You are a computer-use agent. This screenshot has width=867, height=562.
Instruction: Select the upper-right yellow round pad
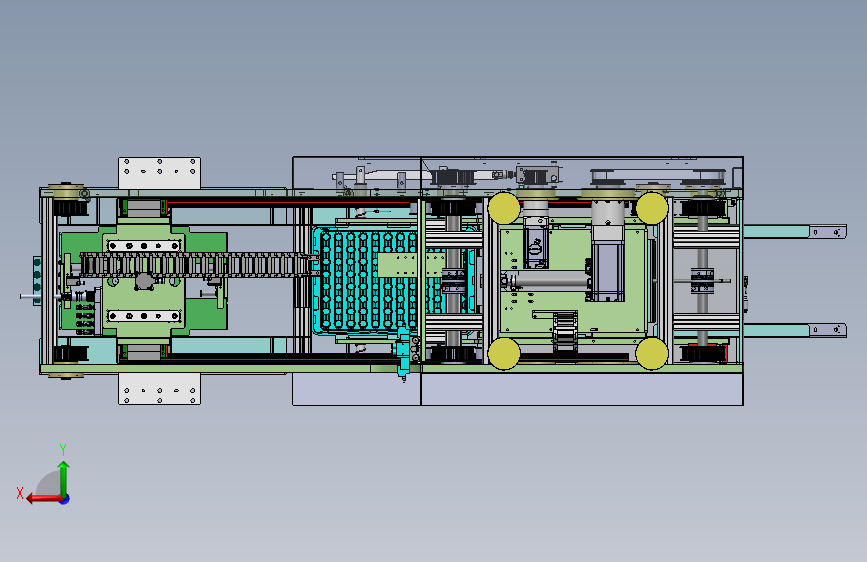point(652,208)
